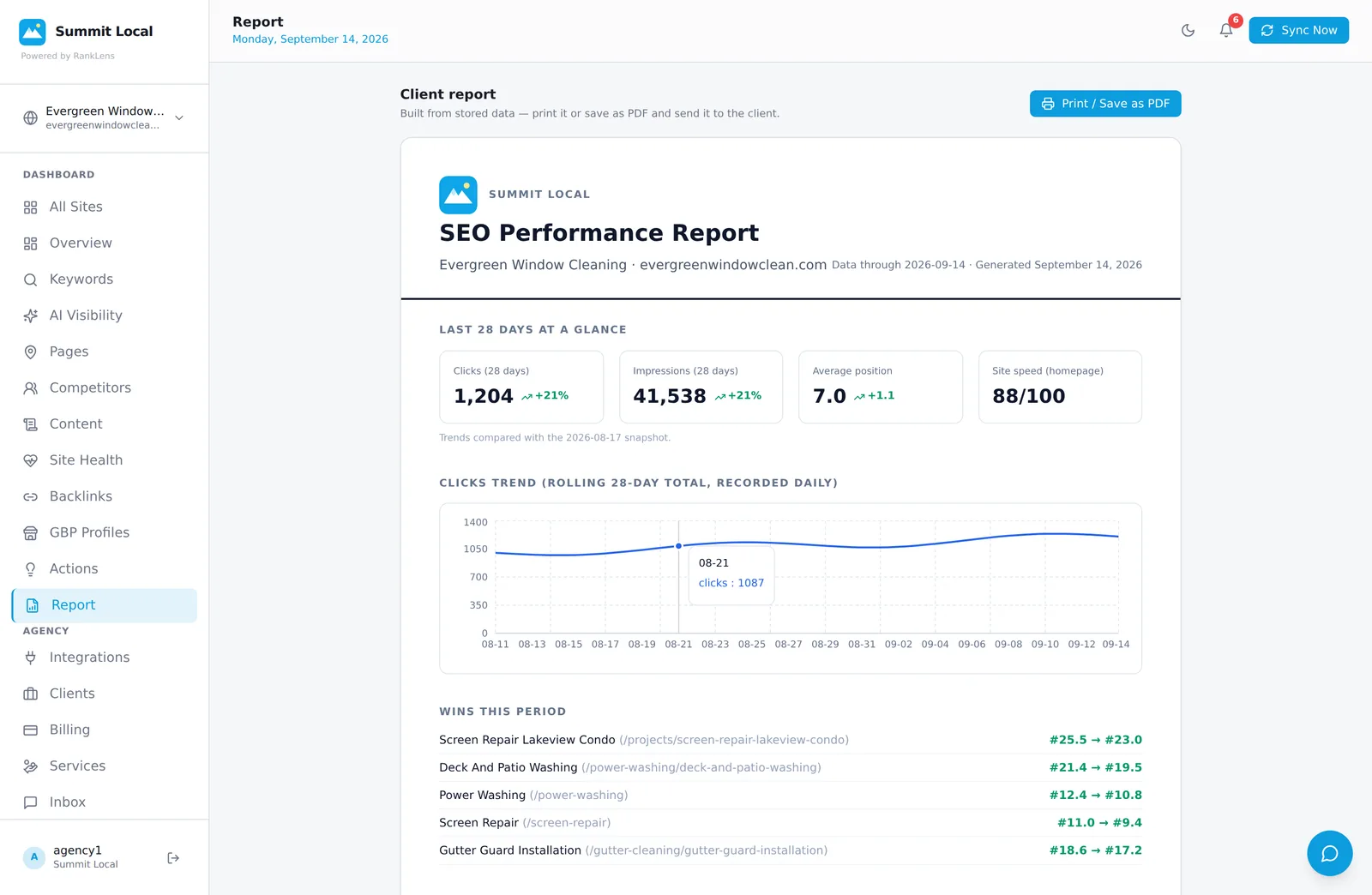Viewport: 1372px width, 895px height.
Task: Open Services in agency menu
Action: [x=104, y=766]
